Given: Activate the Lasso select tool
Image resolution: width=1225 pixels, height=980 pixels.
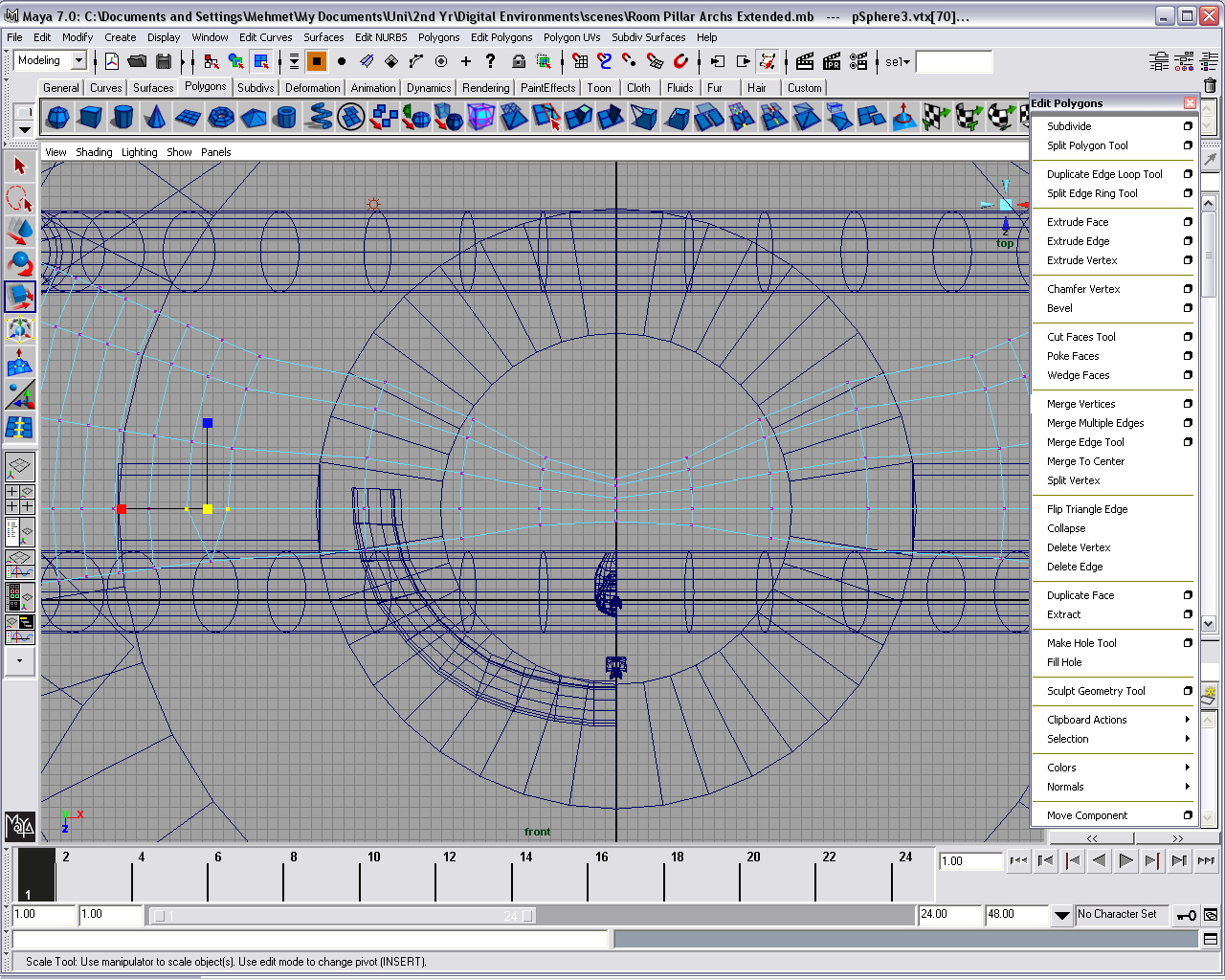Looking at the screenshot, I should (19, 198).
